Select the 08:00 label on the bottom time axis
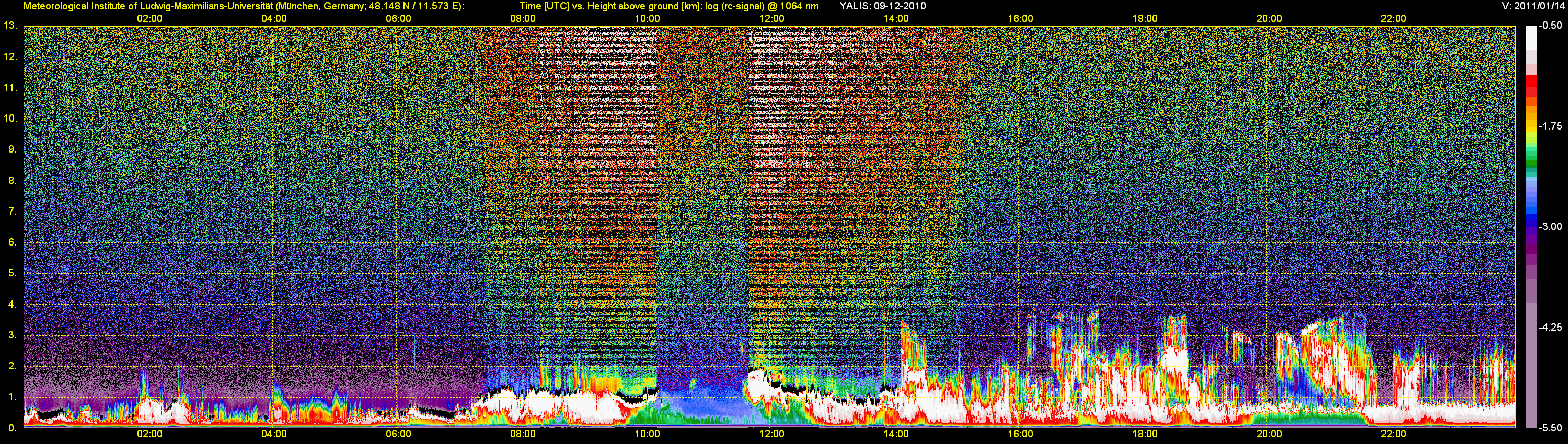The image size is (1568, 444). [x=523, y=434]
